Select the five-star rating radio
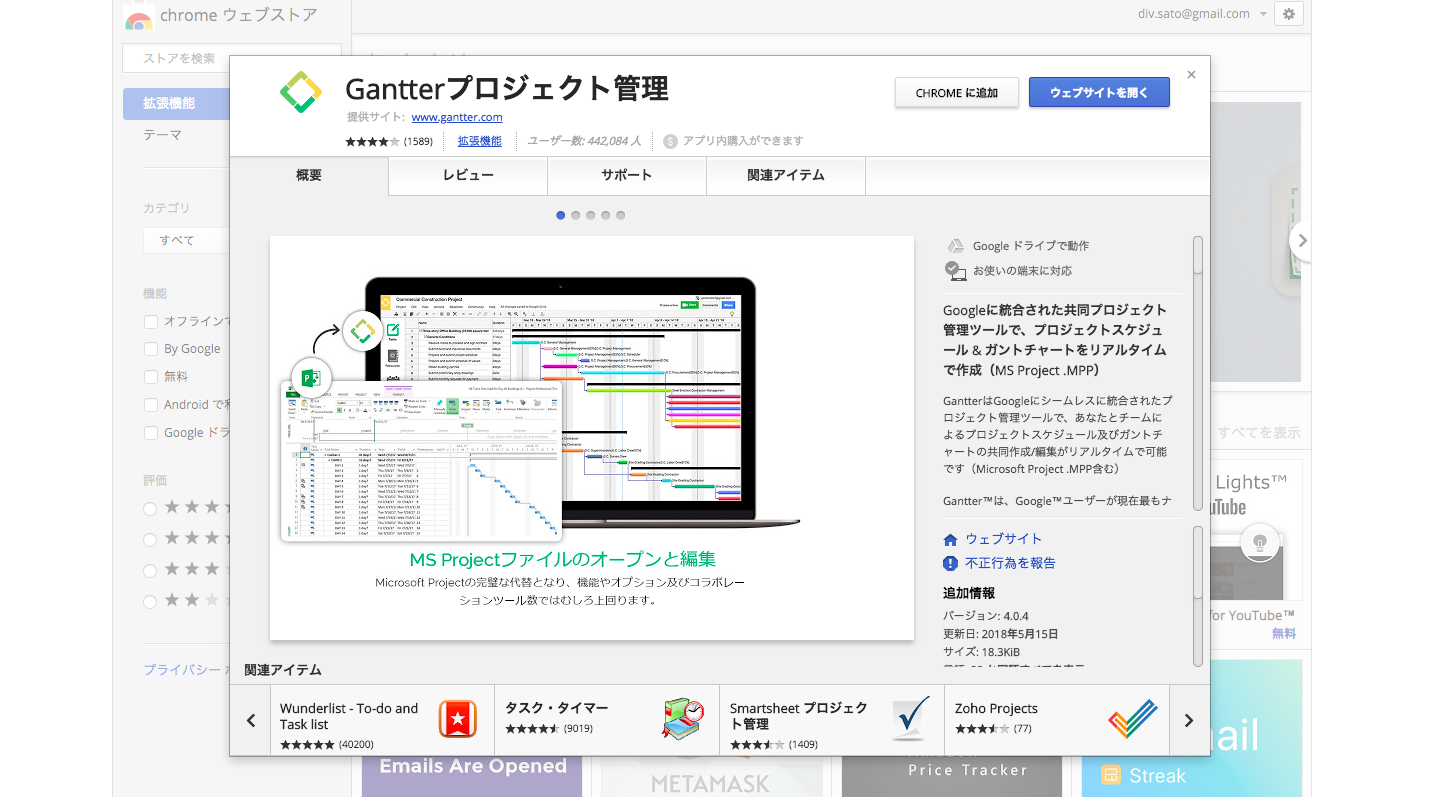 coord(150,508)
